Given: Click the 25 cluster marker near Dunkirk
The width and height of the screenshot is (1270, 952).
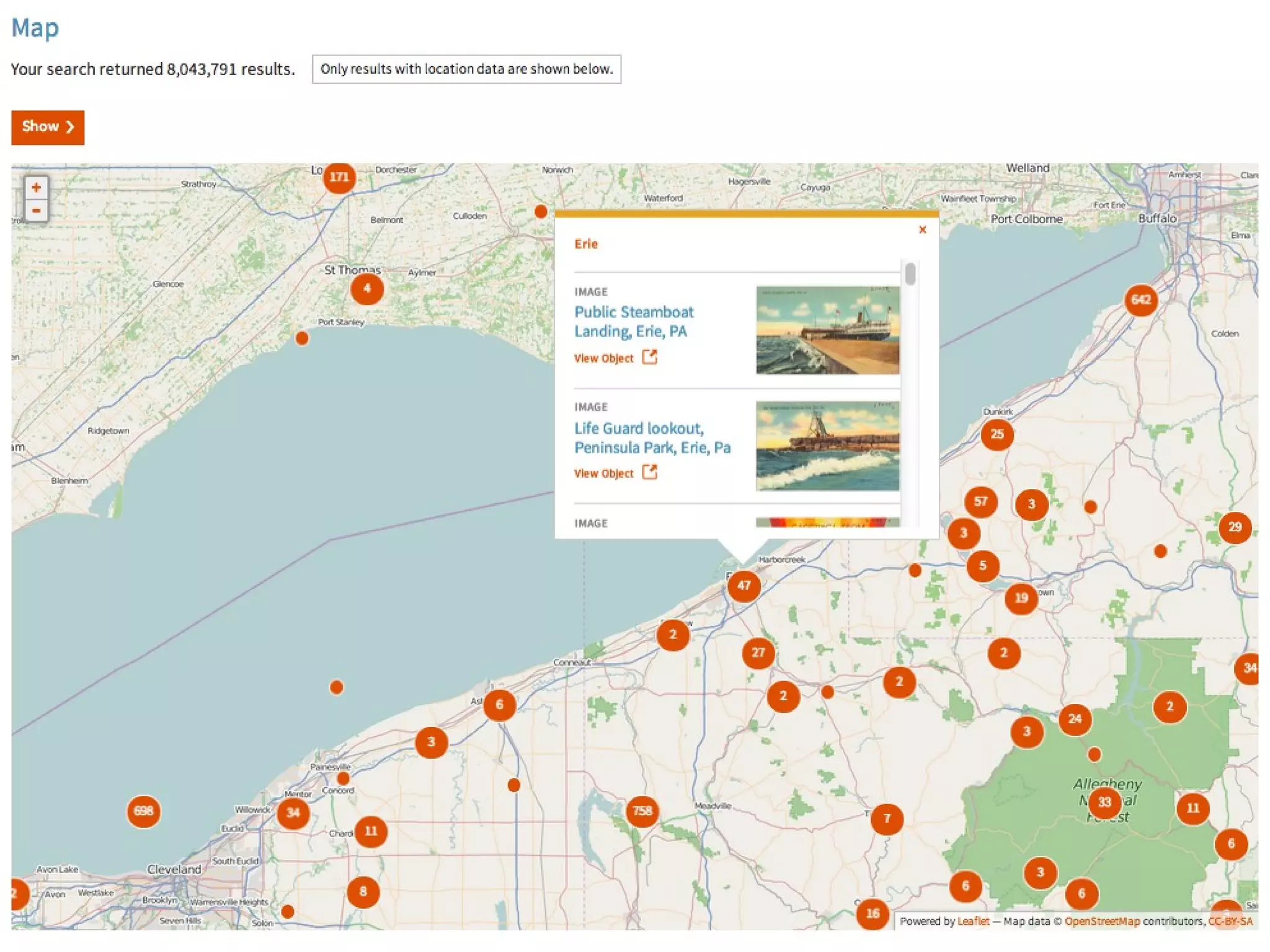Looking at the screenshot, I should tap(997, 434).
